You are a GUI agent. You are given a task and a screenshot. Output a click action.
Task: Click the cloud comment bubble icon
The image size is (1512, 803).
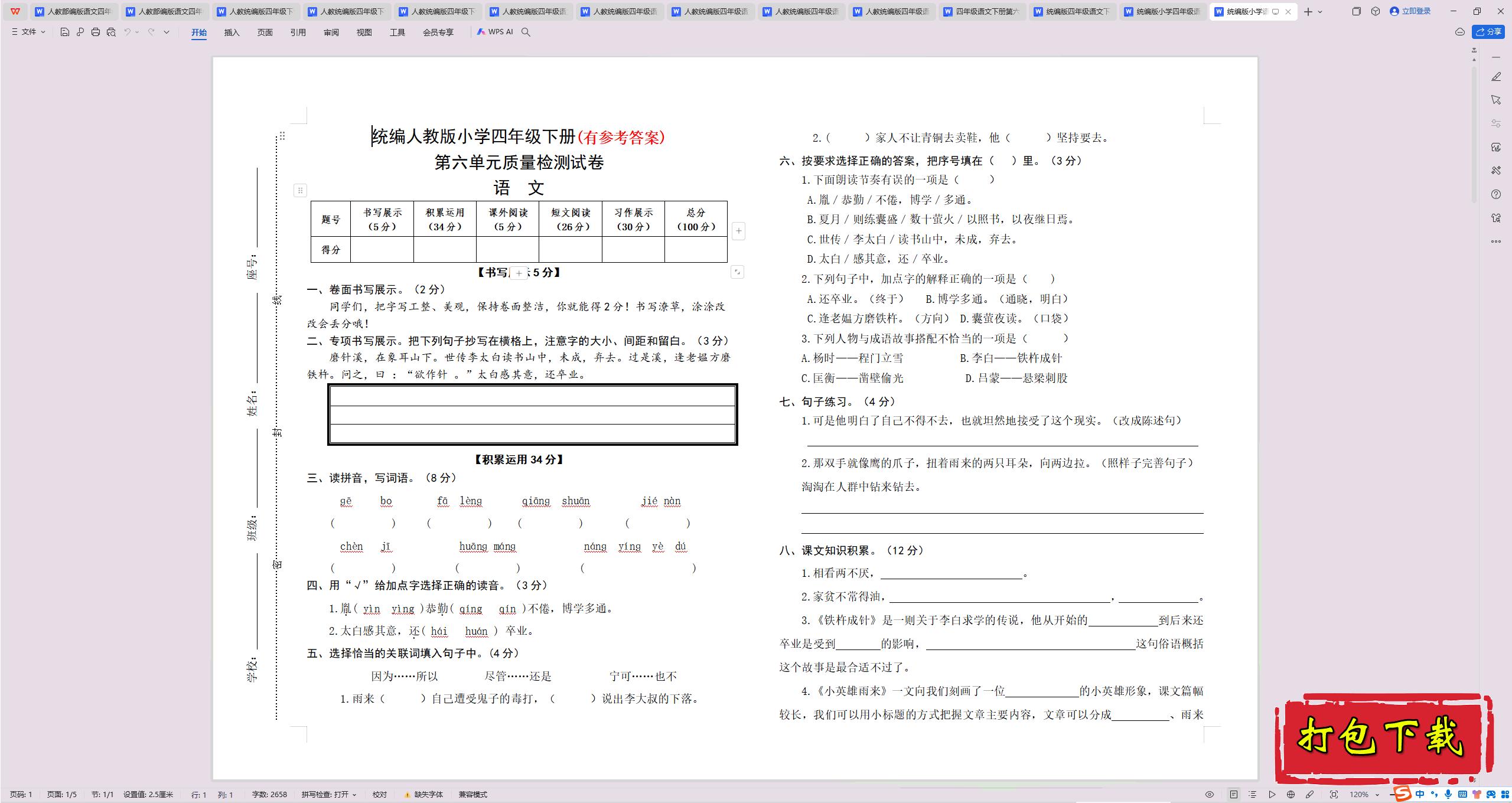pyautogui.click(x=1460, y=32)
